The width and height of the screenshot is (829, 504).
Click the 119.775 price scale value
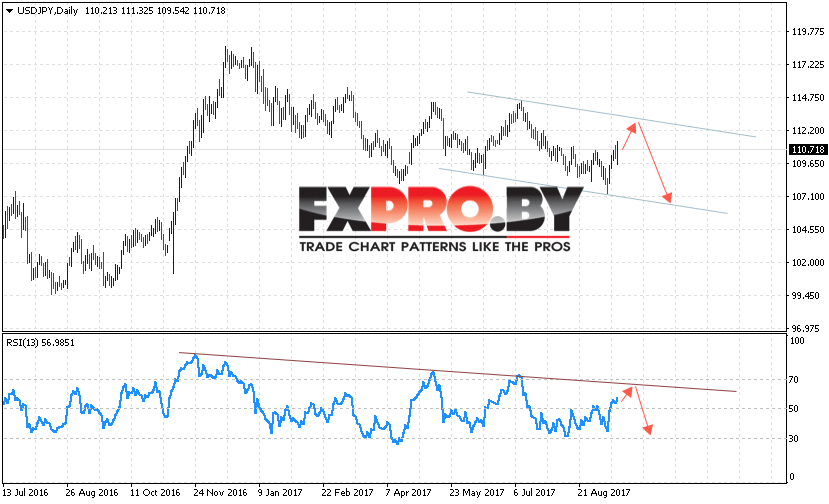point(808,32)
